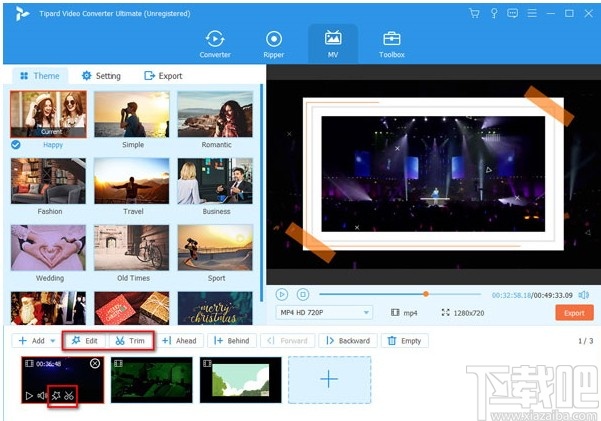
Task: Click the preview playback progress slider
Action: (x=400, y=294)
